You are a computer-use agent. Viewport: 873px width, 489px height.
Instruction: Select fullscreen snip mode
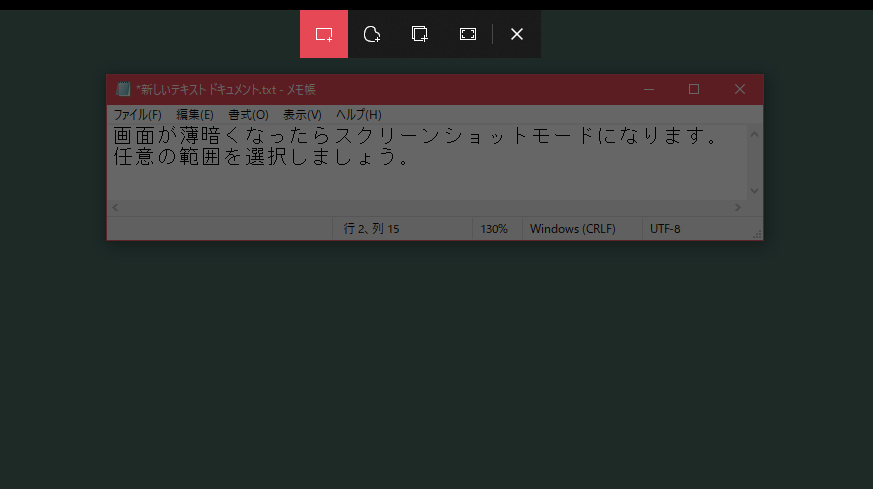468,34
